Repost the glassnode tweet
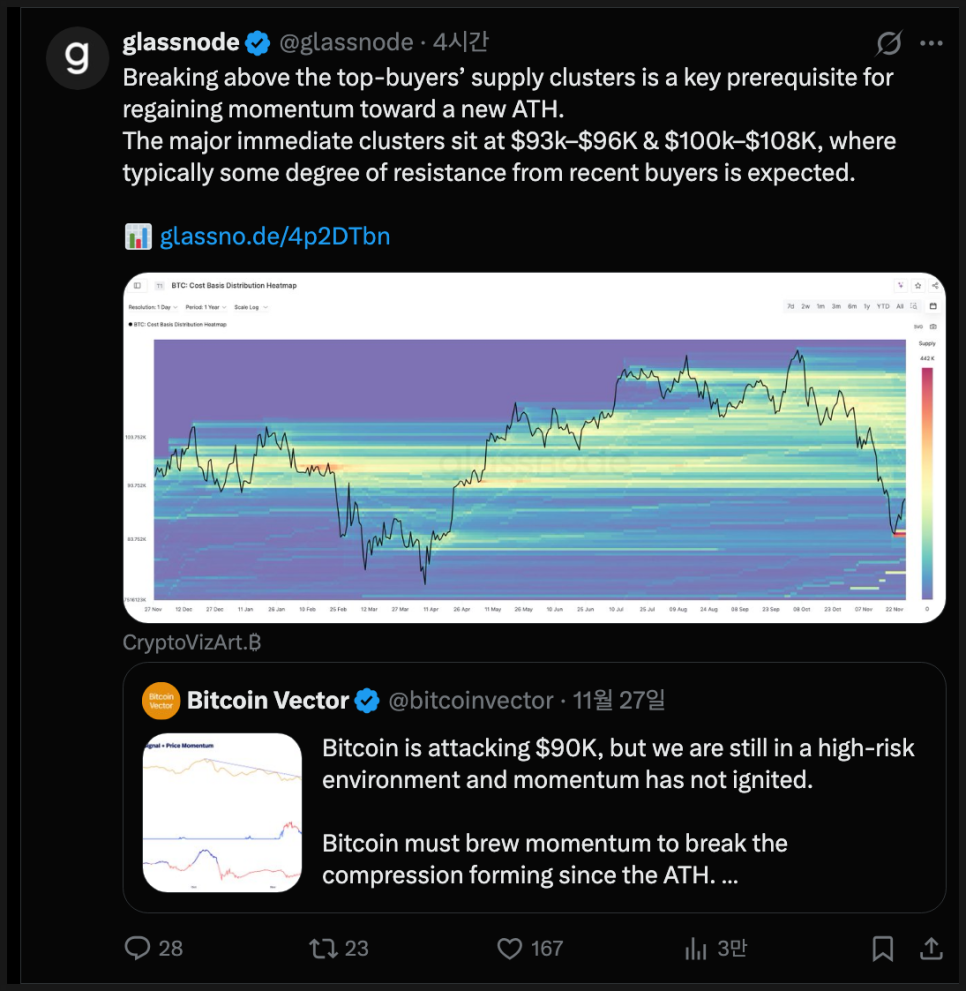Screen dimensions: 966x991 pos(323,947)
